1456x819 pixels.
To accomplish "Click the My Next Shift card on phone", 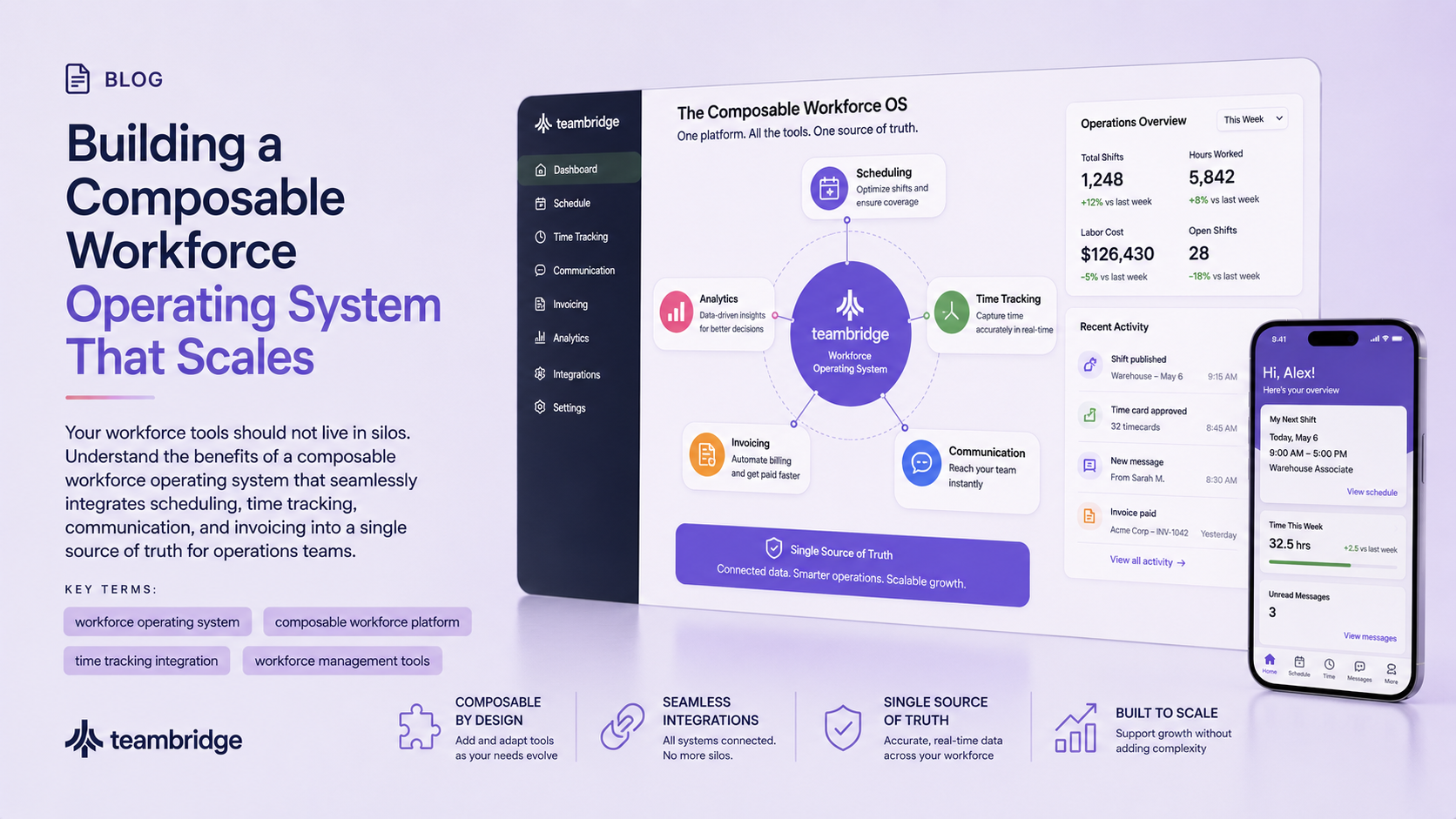I will (x=1332, y=455).
